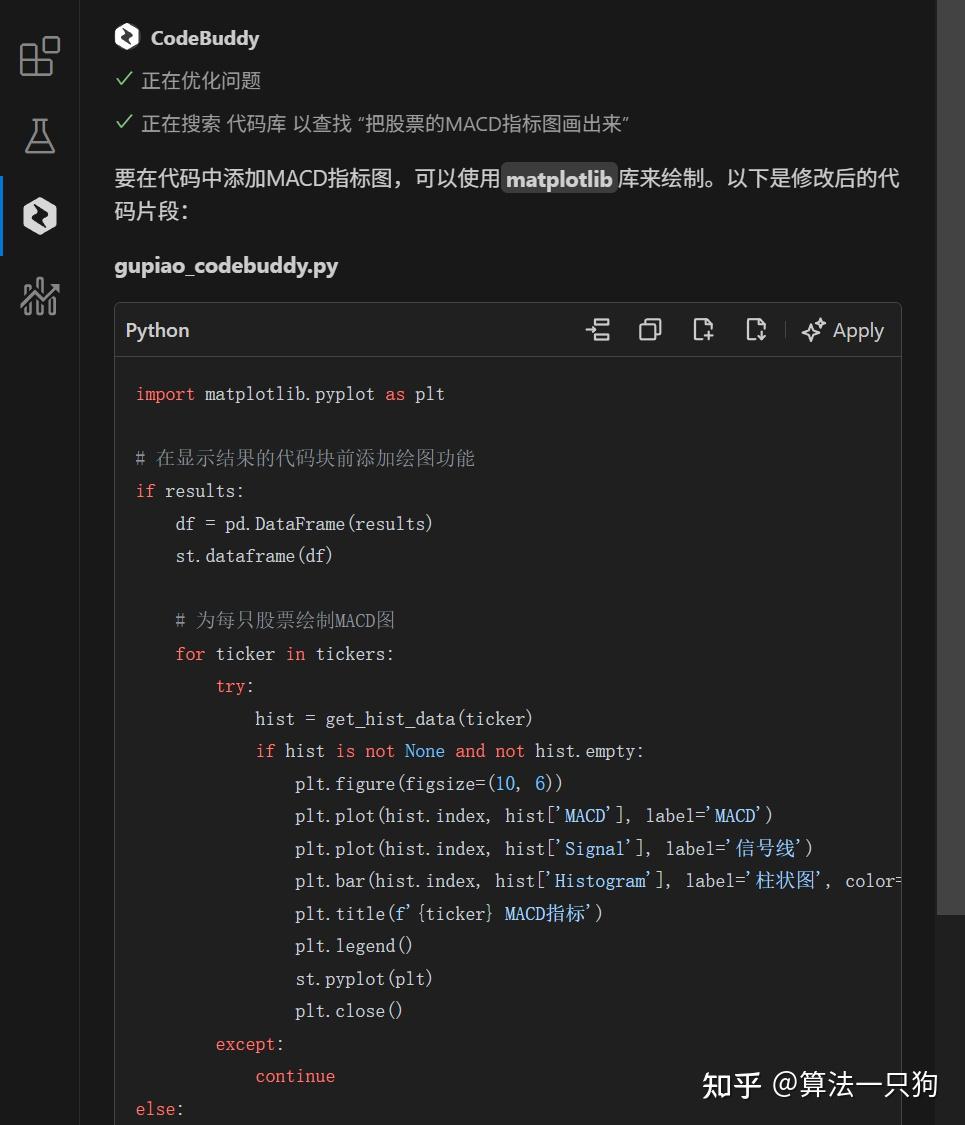965x1125 pixels.
Task: Open the Testing flask panel
Action: pyautogui.click(x=40, y=136)
